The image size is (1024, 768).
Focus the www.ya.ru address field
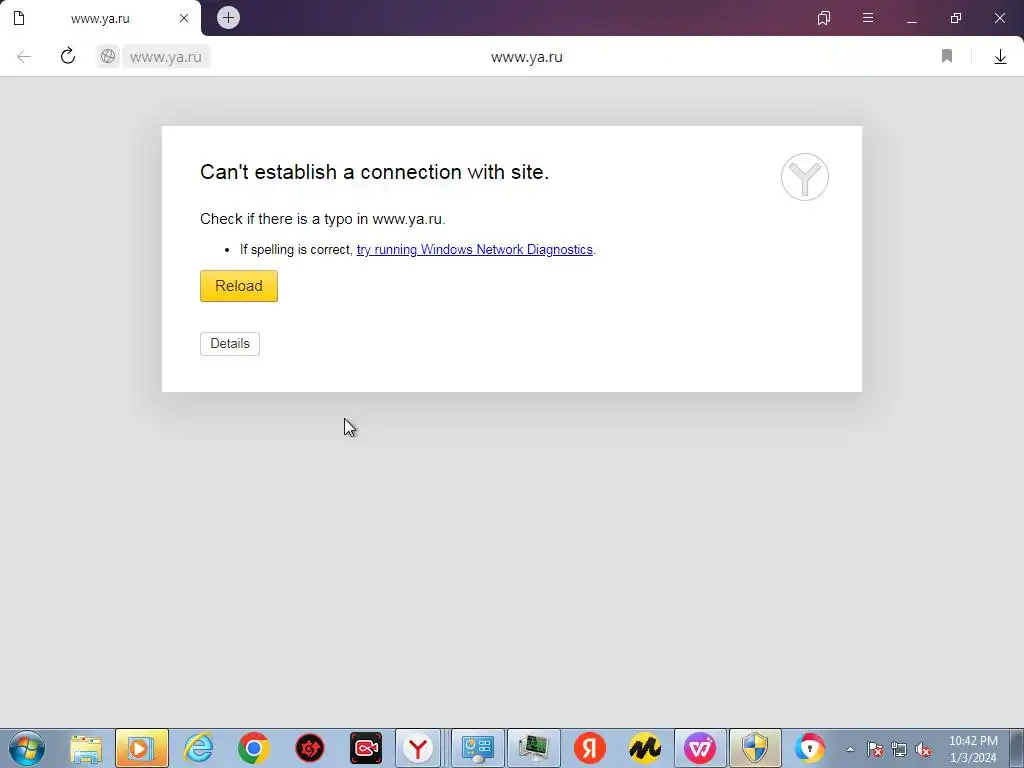[166, 57]
